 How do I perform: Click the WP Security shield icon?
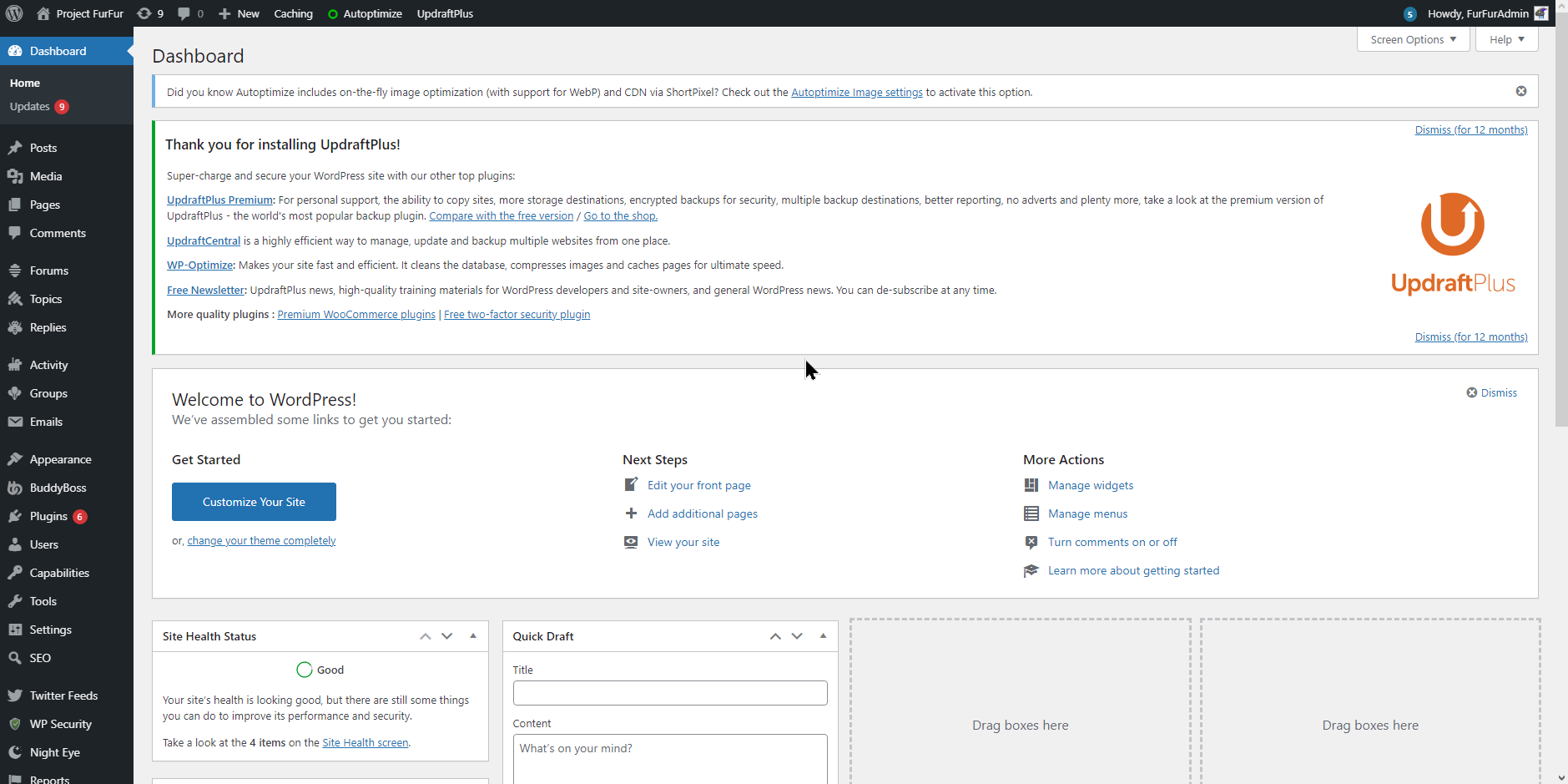15,724
